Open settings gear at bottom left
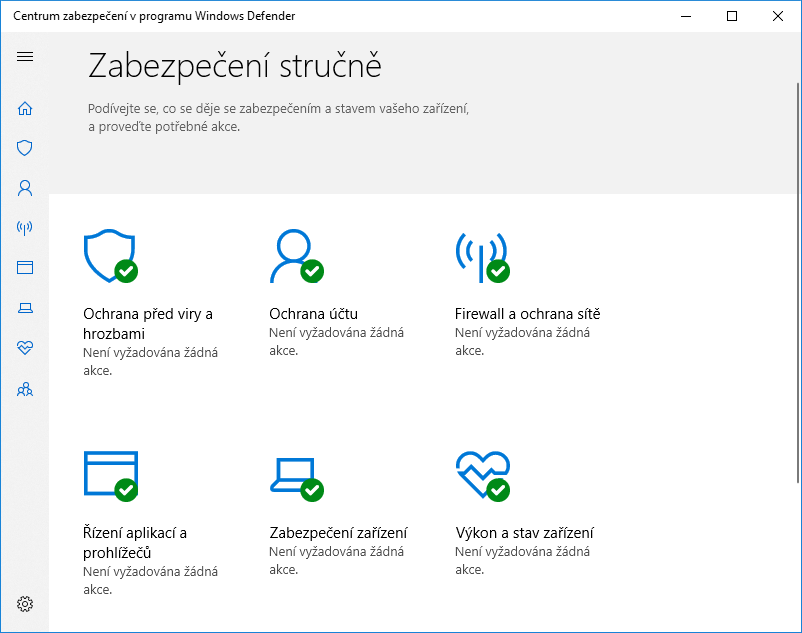 click(x=25, y=604)
